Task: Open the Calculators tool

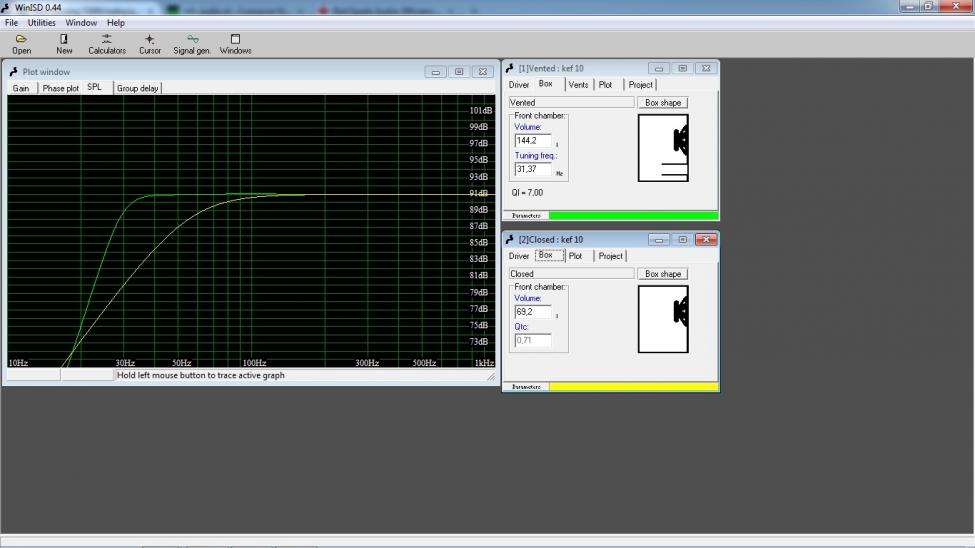Action: click(x=107, y=44)
